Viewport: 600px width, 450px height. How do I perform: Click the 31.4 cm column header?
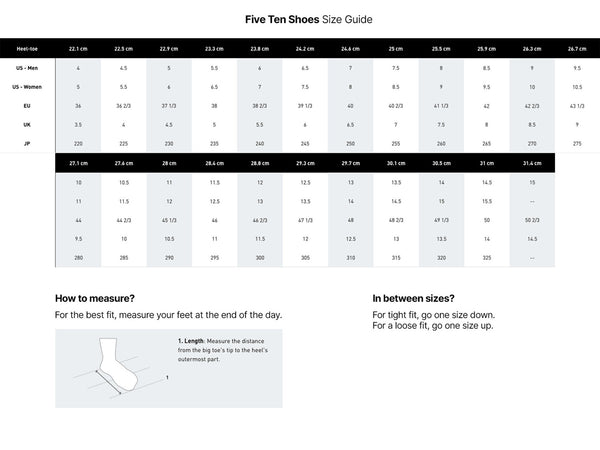(531, 163)
